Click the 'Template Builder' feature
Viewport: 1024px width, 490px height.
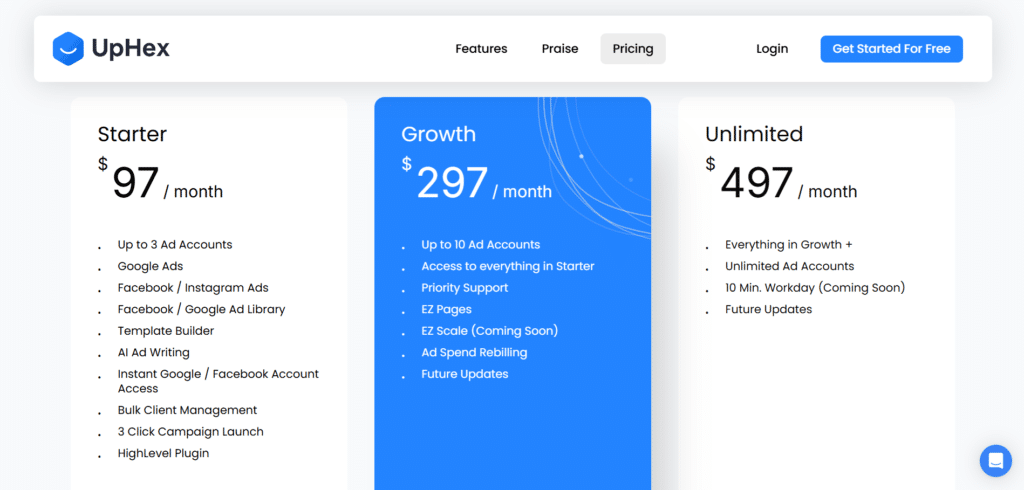pos(166,331)
